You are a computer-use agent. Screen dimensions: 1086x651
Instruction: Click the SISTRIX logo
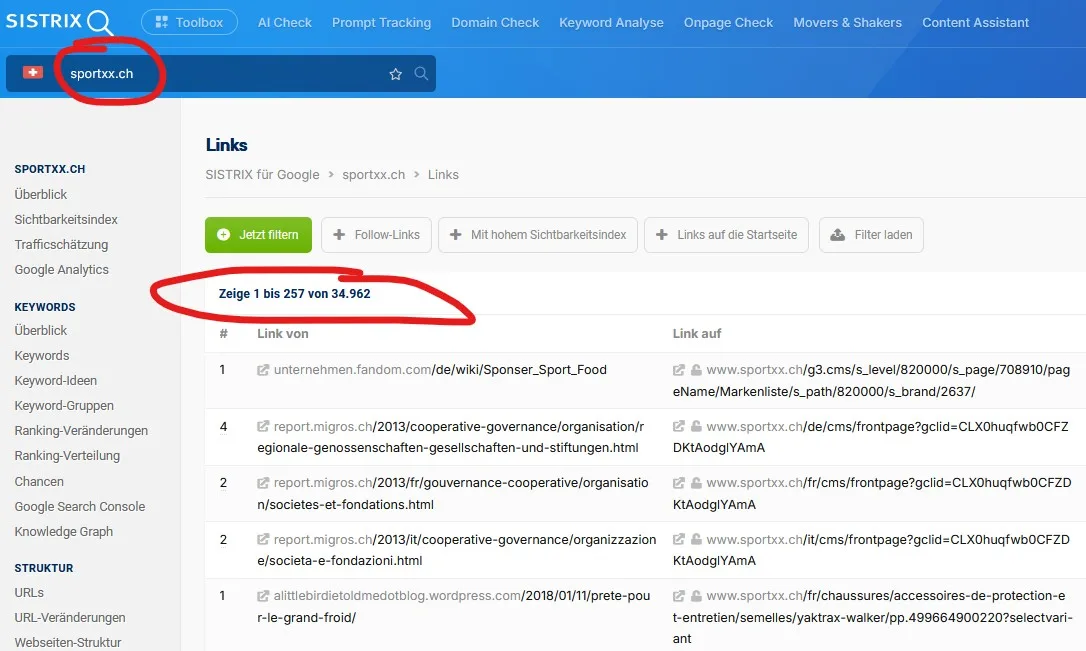[60, 22]
